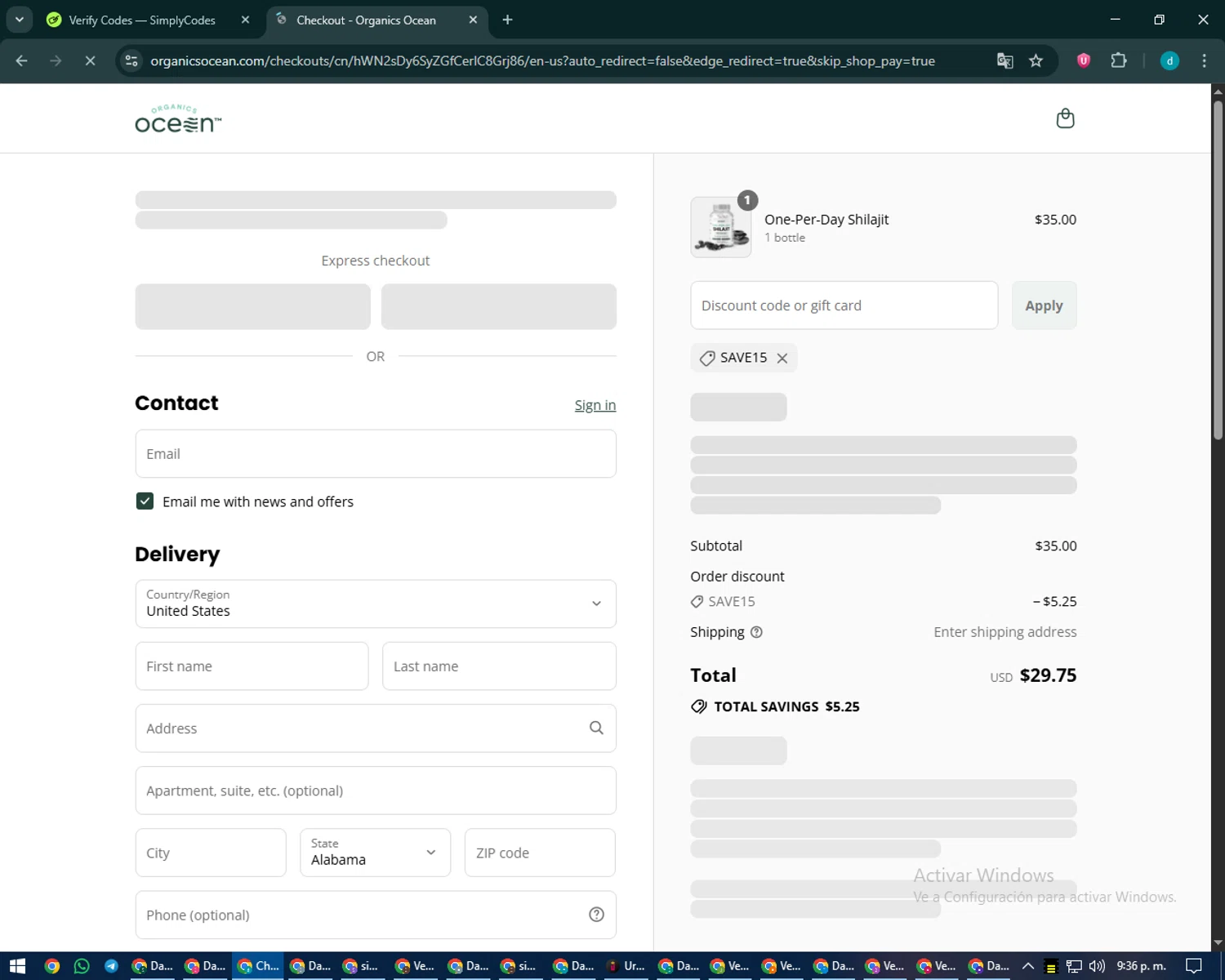Click the shipping info question mark

[756, 632]
